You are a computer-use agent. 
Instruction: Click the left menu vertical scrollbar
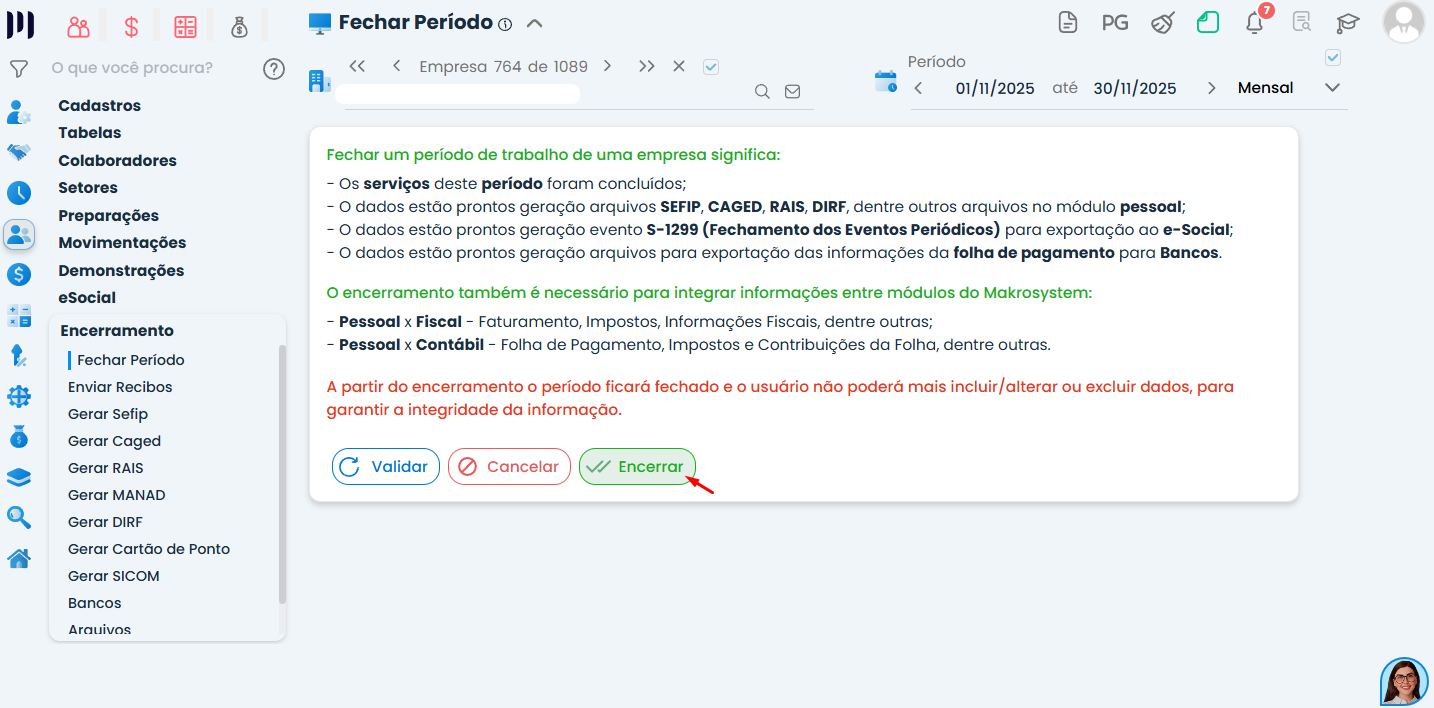coord(282,475)
